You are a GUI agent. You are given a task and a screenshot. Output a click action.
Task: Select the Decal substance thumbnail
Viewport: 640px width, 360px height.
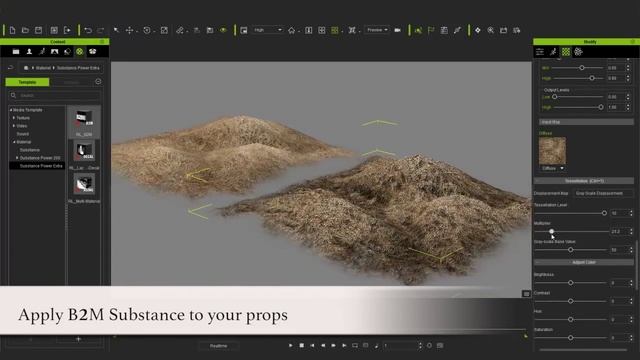(84, 151)
